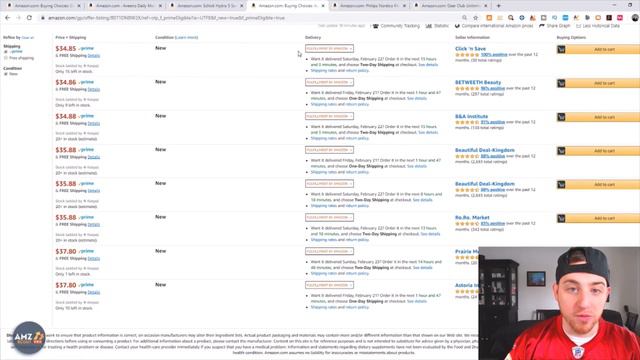Open B&A Institute seller page
Screen dimensions: 640x360
471,116
